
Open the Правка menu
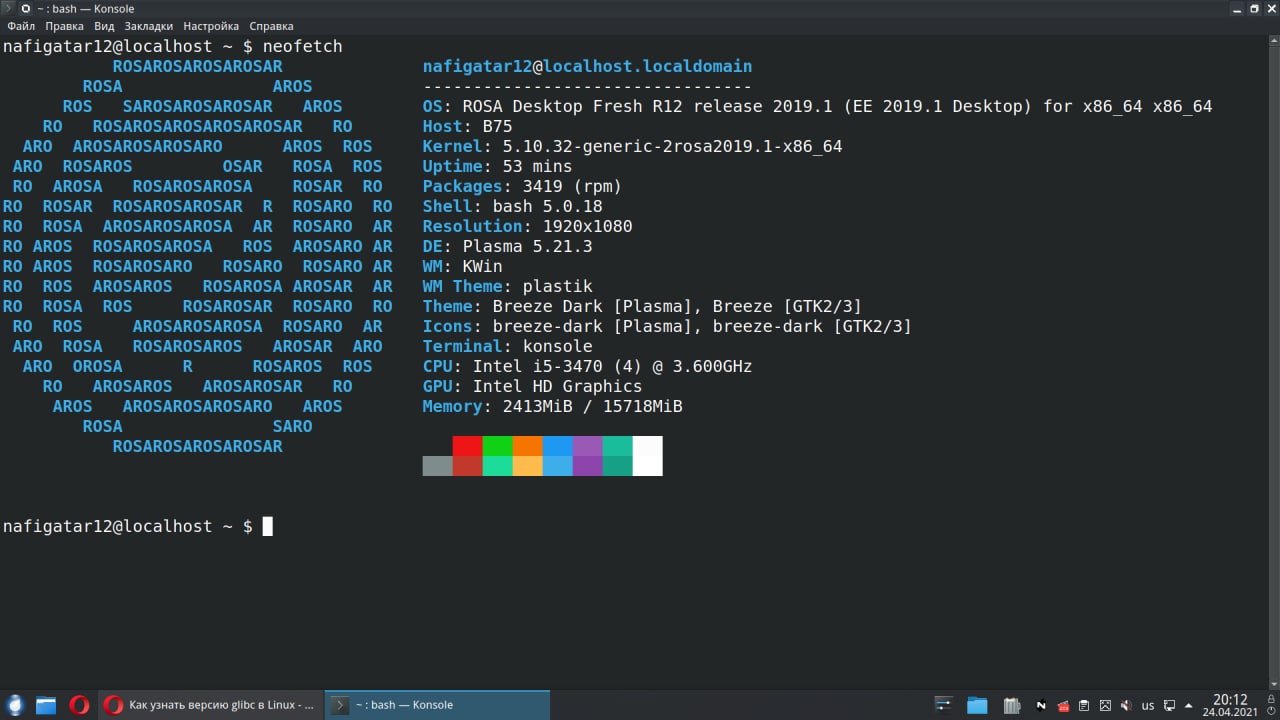(x=64, y=26)
